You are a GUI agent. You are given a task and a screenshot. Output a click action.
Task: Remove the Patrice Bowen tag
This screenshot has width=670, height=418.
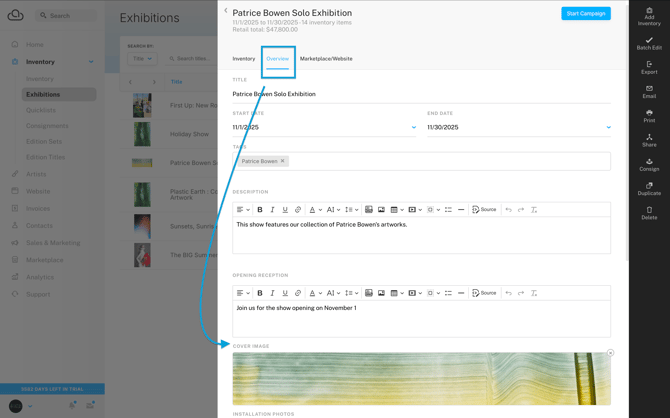click(x=283, y=161)
